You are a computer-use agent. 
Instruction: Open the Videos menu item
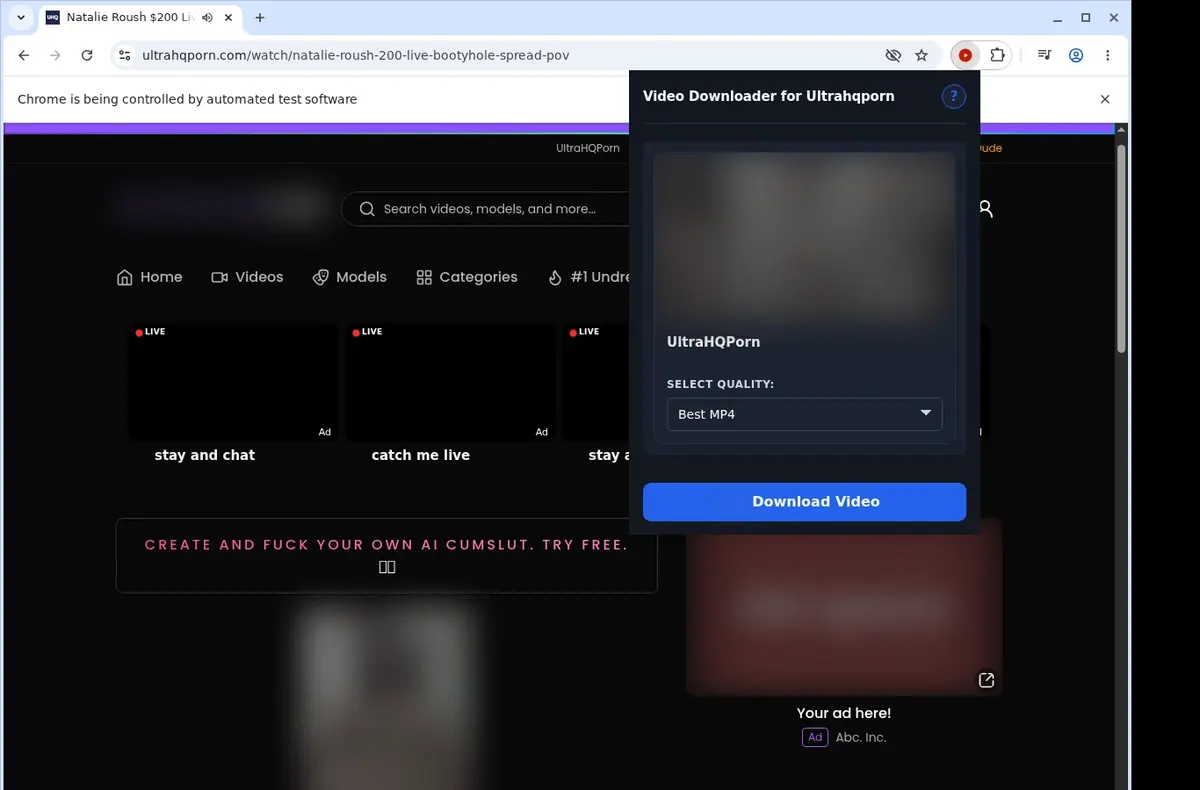(x=247, y=277)
